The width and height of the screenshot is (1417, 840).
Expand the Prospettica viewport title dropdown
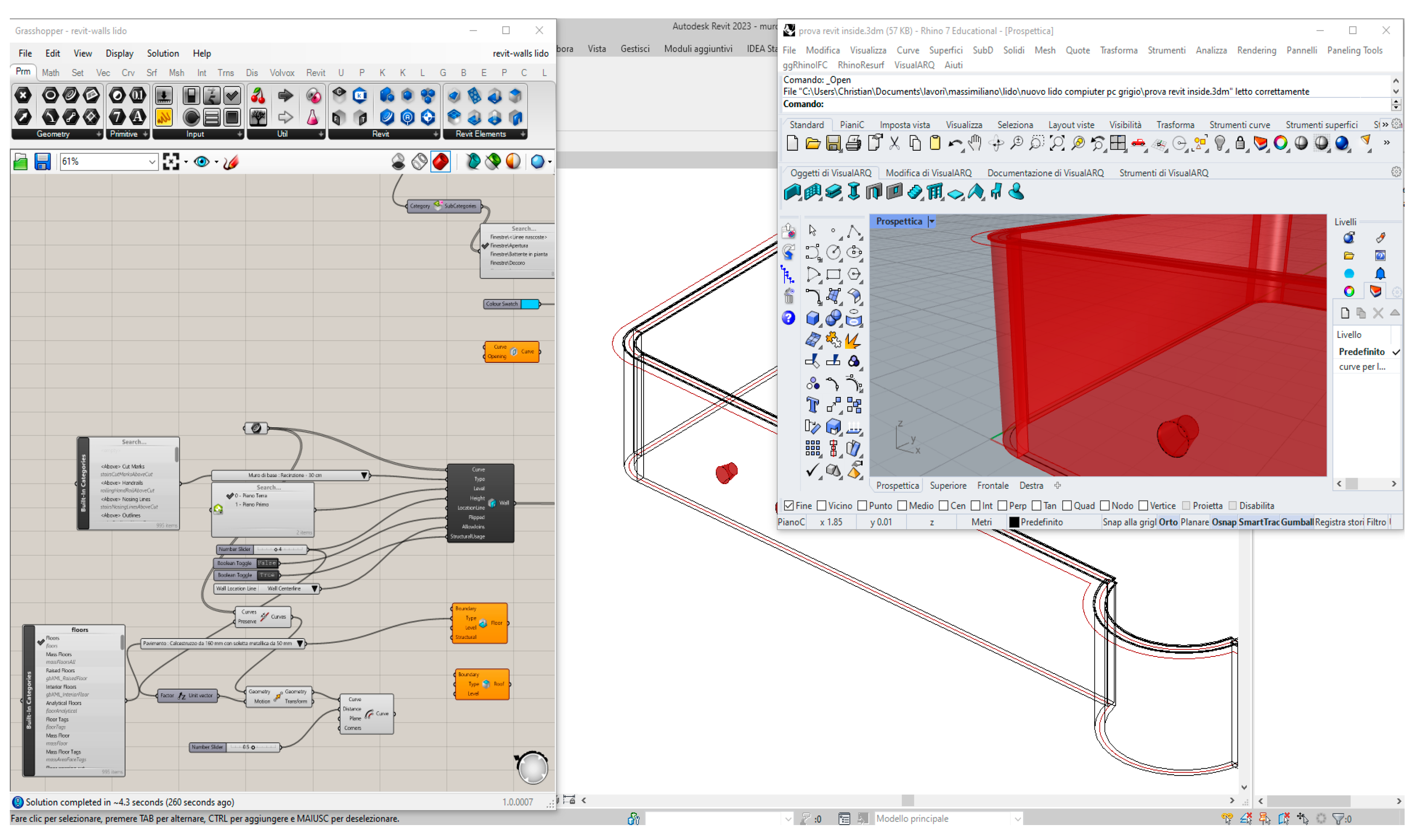[931, 222]
